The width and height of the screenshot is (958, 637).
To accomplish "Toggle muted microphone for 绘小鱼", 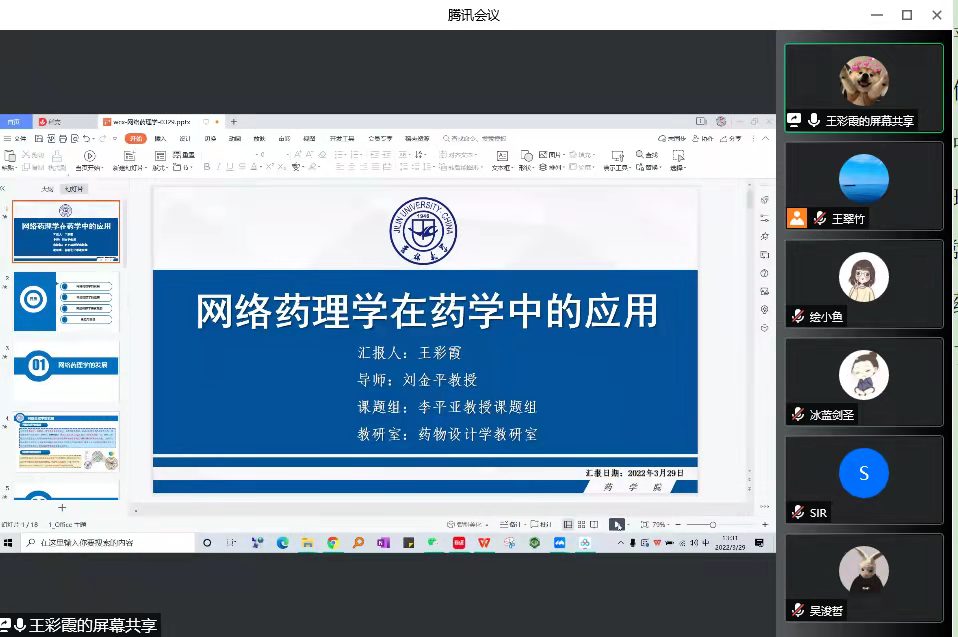I will coord(798,317).
